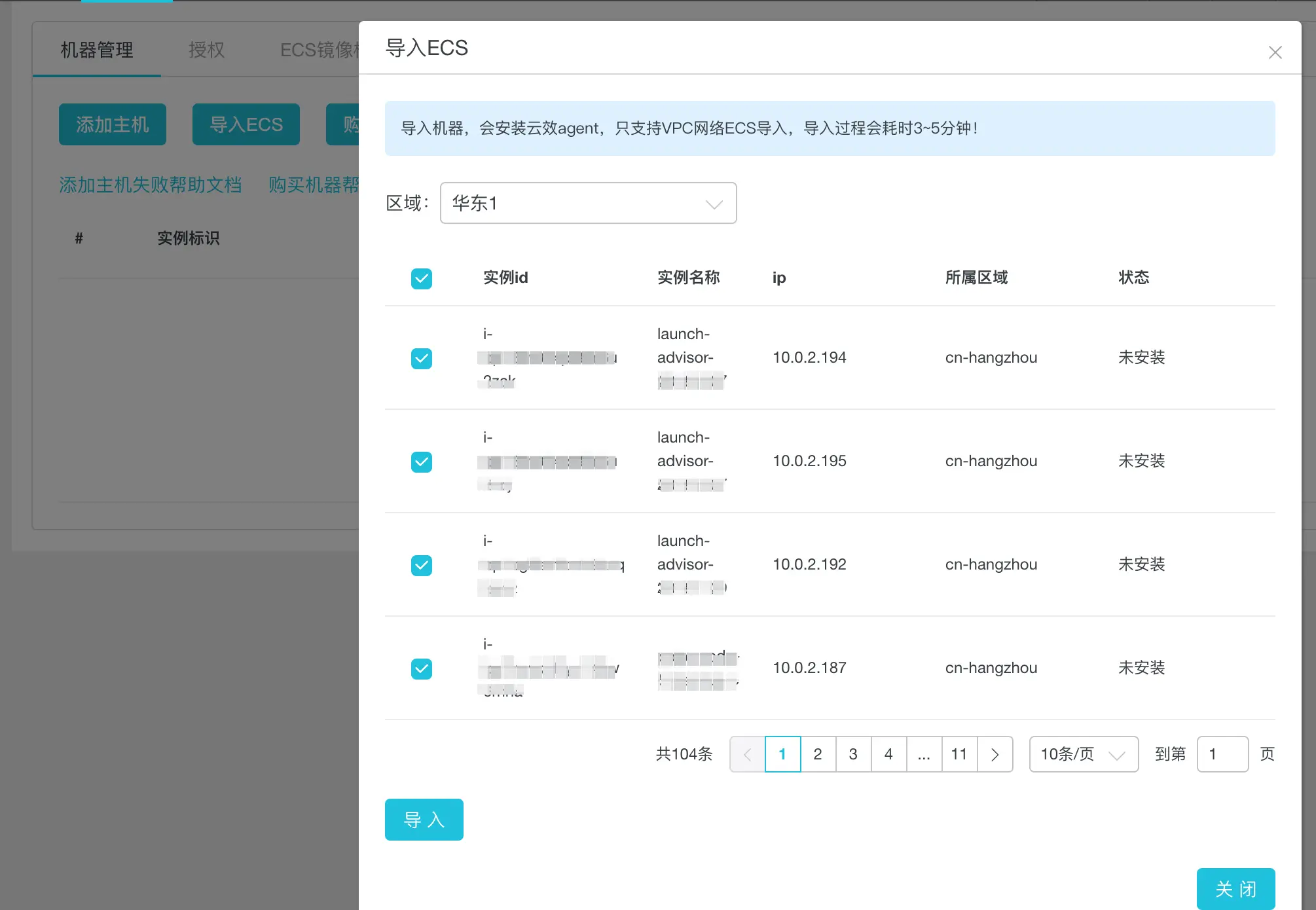Open the 区域 dropdown showing 华东1

coord(588,203)
